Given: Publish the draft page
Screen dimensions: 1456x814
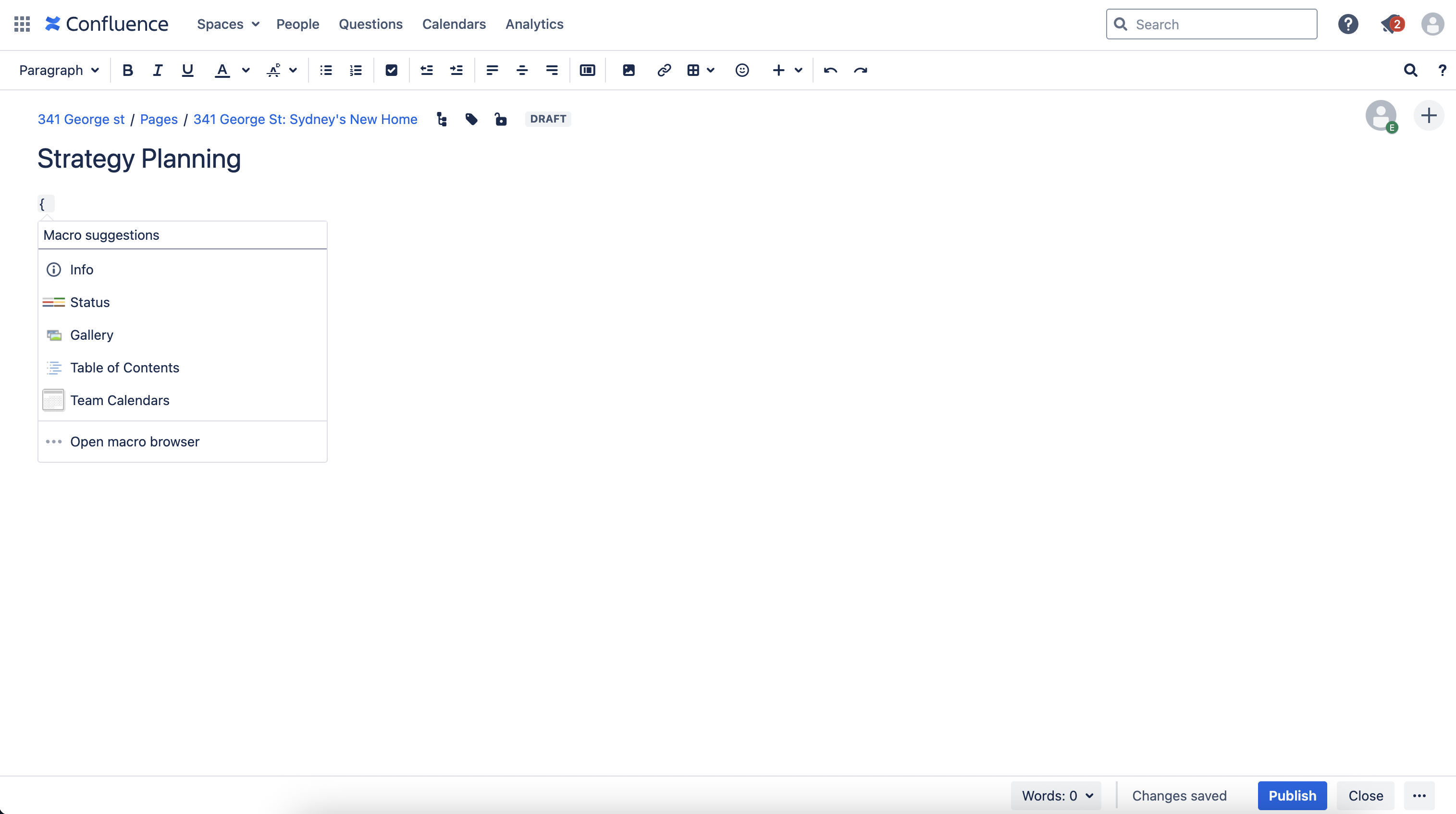Looking at the screenshot, I should click(1292, 795).
